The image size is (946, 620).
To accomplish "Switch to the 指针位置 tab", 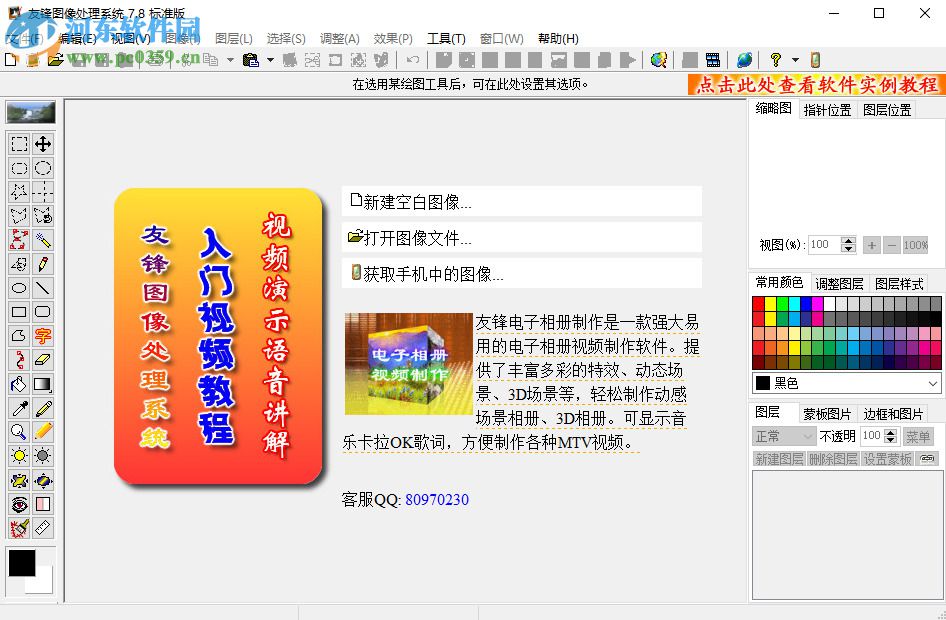I will coord(830,108).
